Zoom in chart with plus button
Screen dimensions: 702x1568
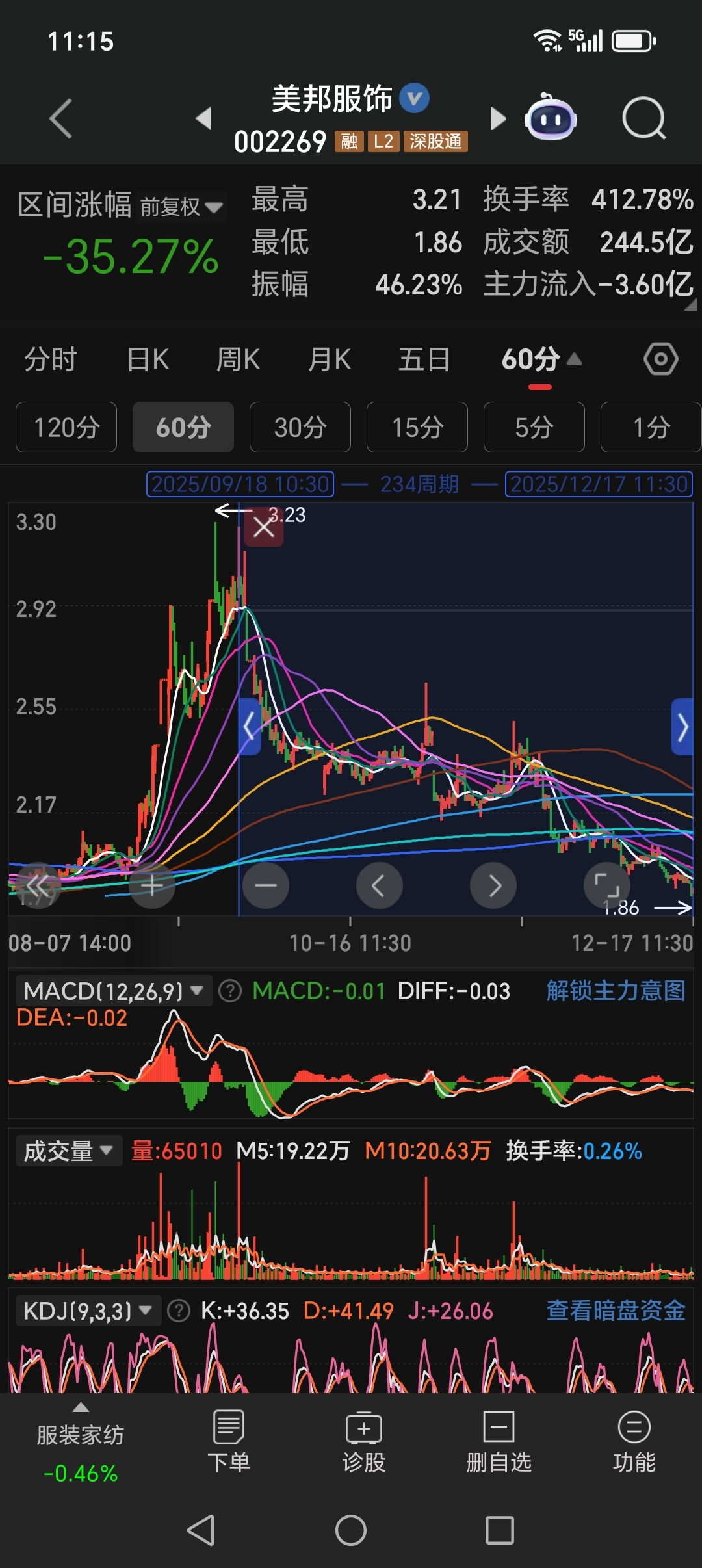tap(152, 885)
